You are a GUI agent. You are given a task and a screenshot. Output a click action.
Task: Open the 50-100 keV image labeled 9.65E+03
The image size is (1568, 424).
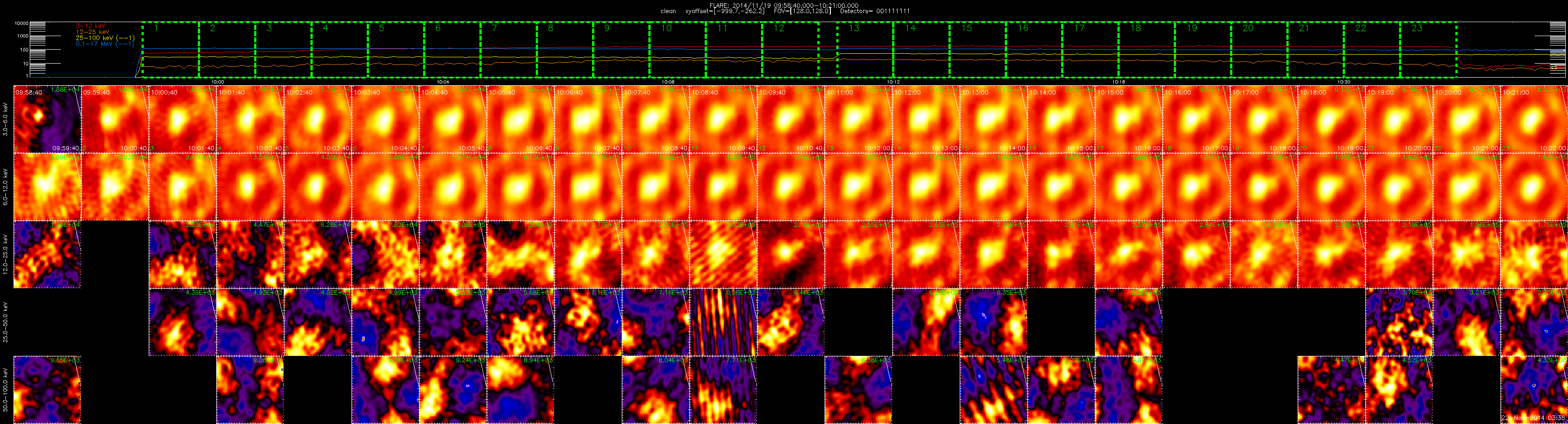click(x=47, y=389)
